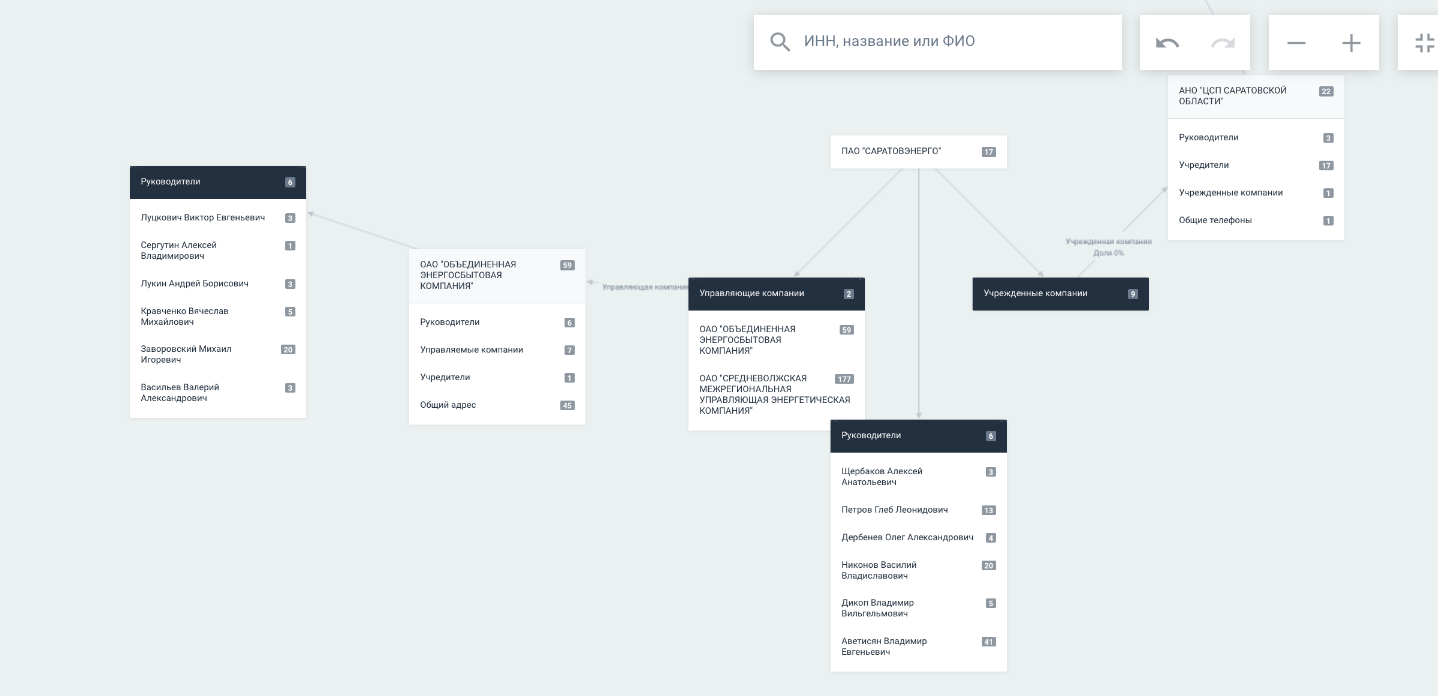Screen dimensions: 1438x696
Task: Click badge 22 on АНО ЦСП card
Action: pos(1326,91)
